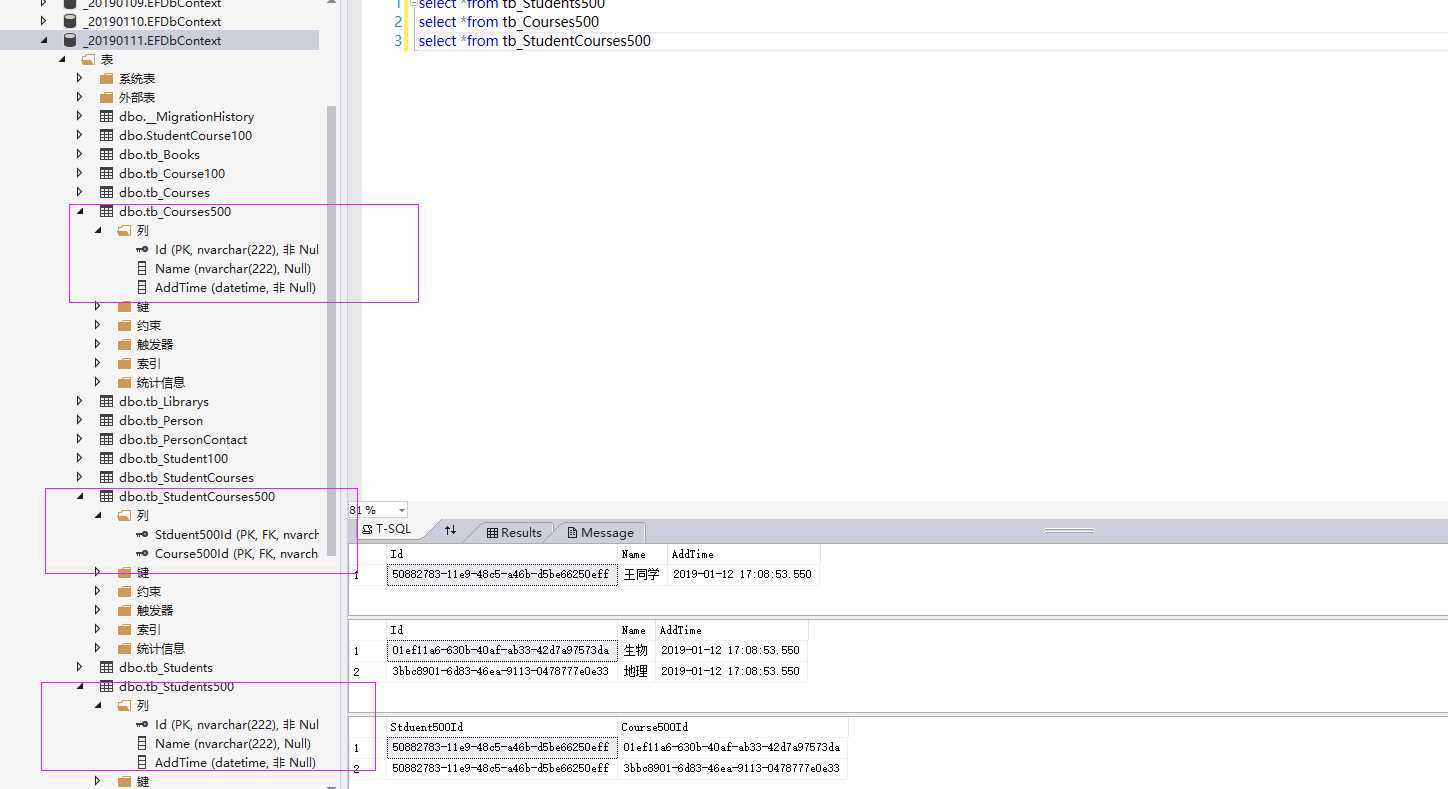
Task: Expand the dbo.tb_Person table node
Action: click(x=80, y=421)
